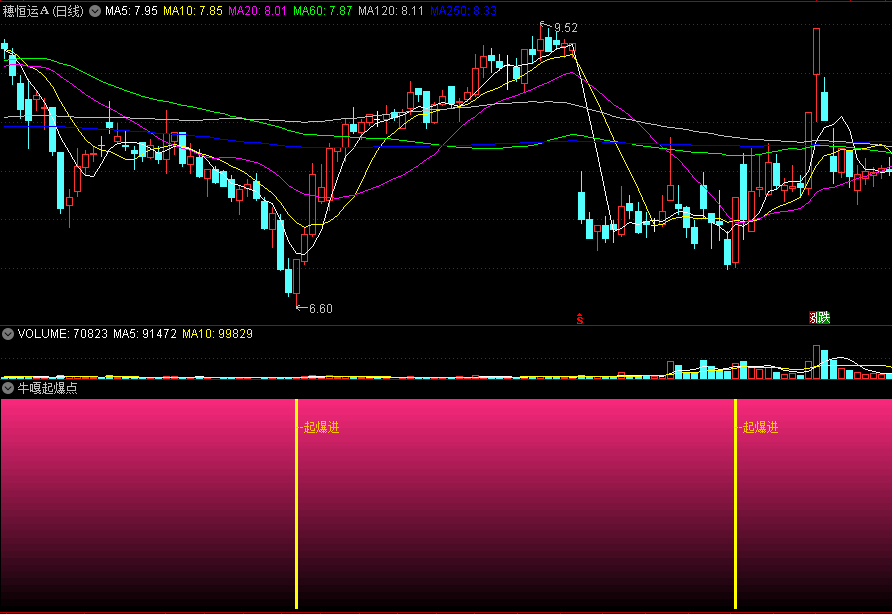Click the 牛嘎起爆点 indicator title

click(48, 388)
